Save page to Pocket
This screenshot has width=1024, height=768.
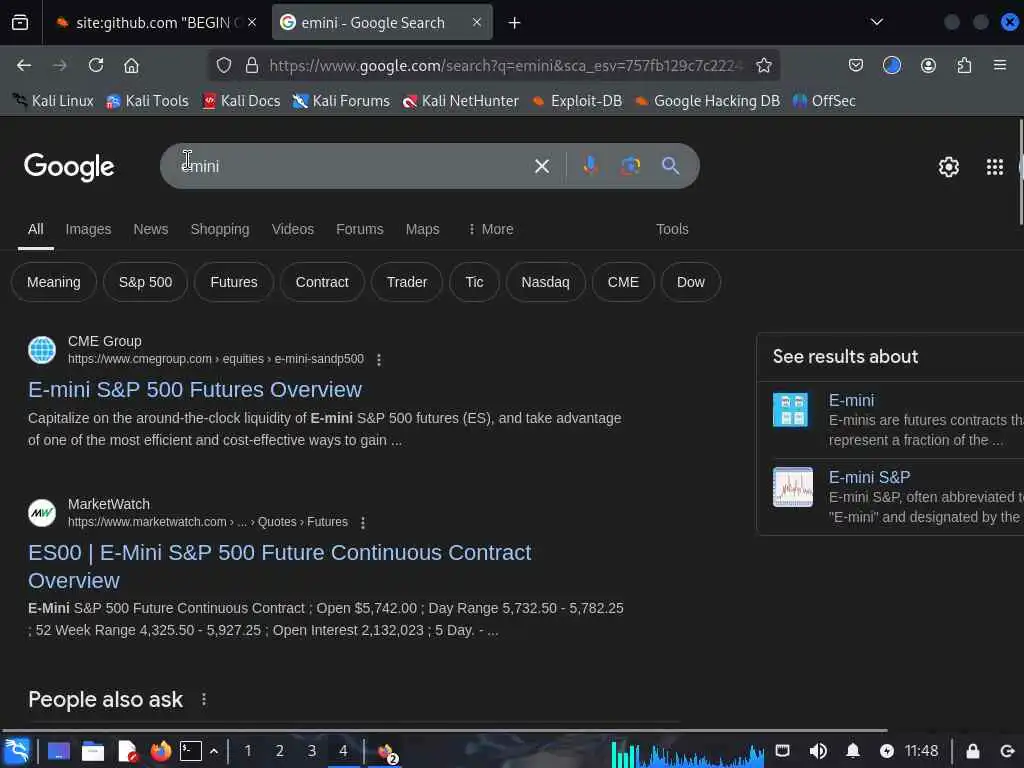click(856, 65)
